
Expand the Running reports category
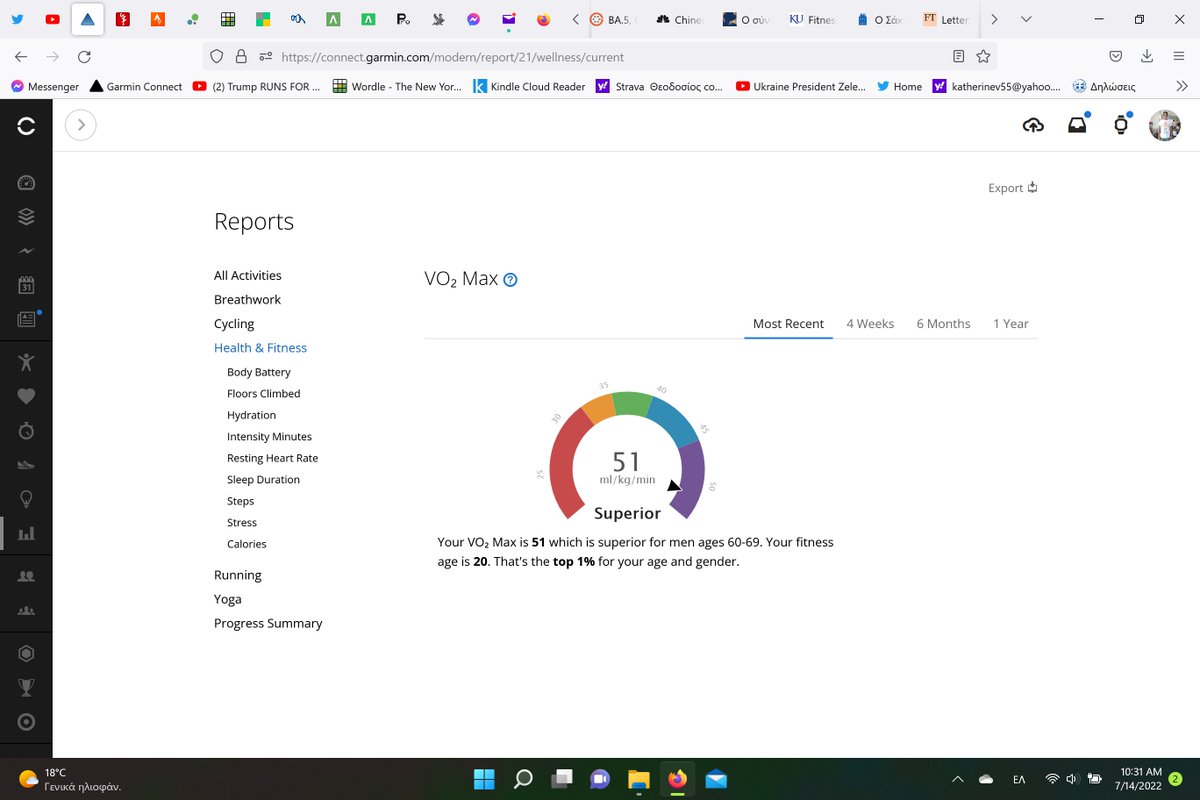(238, 575)
